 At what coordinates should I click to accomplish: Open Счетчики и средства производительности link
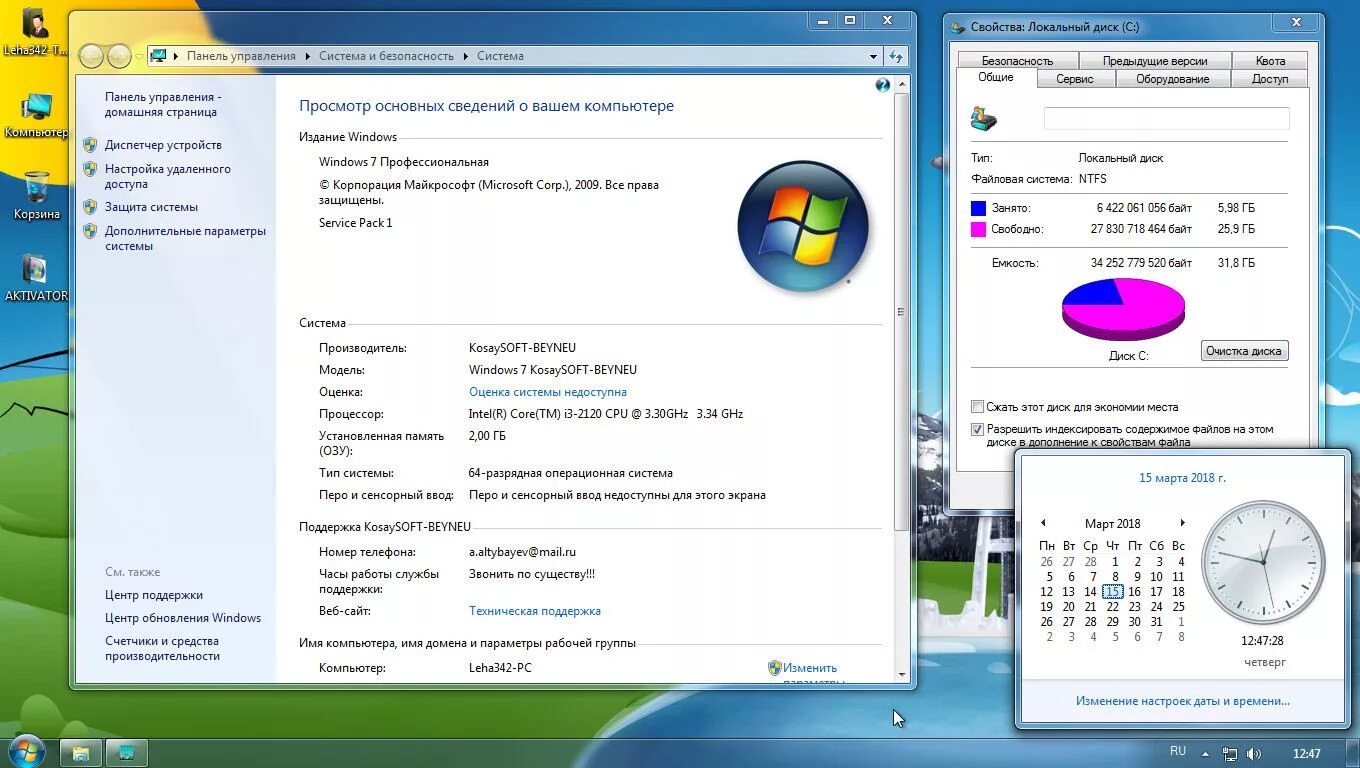point(162,648)
